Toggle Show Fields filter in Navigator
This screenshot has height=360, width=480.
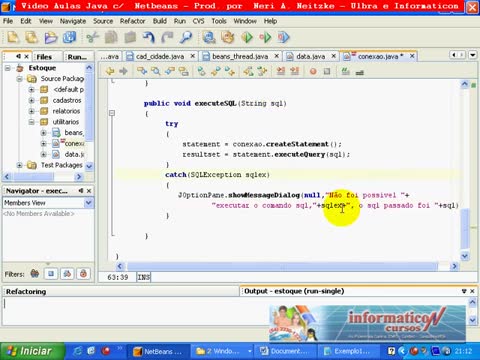pyautogui.click(x=51, y=274)
